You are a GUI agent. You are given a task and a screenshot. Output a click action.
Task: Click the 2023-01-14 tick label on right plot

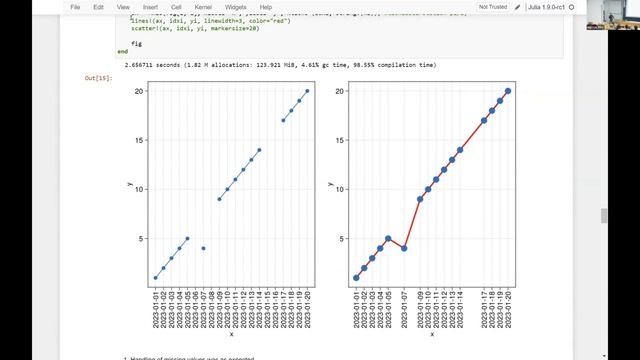tap(460, 309)
